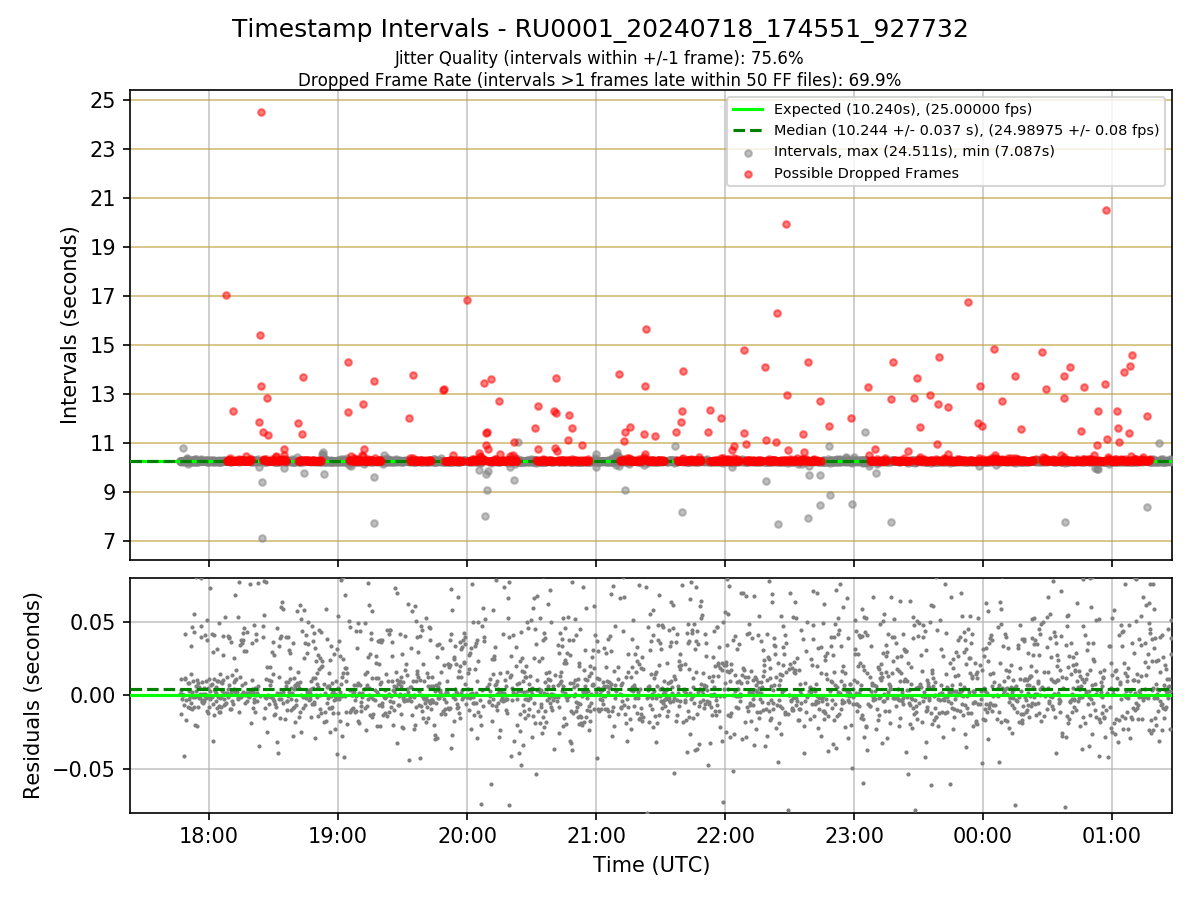The width and height of the screenshot is (1200, 900).
Task: Click the Median (10.244 +/- 0.037 s) legend entry
Action: coord(966,130)
